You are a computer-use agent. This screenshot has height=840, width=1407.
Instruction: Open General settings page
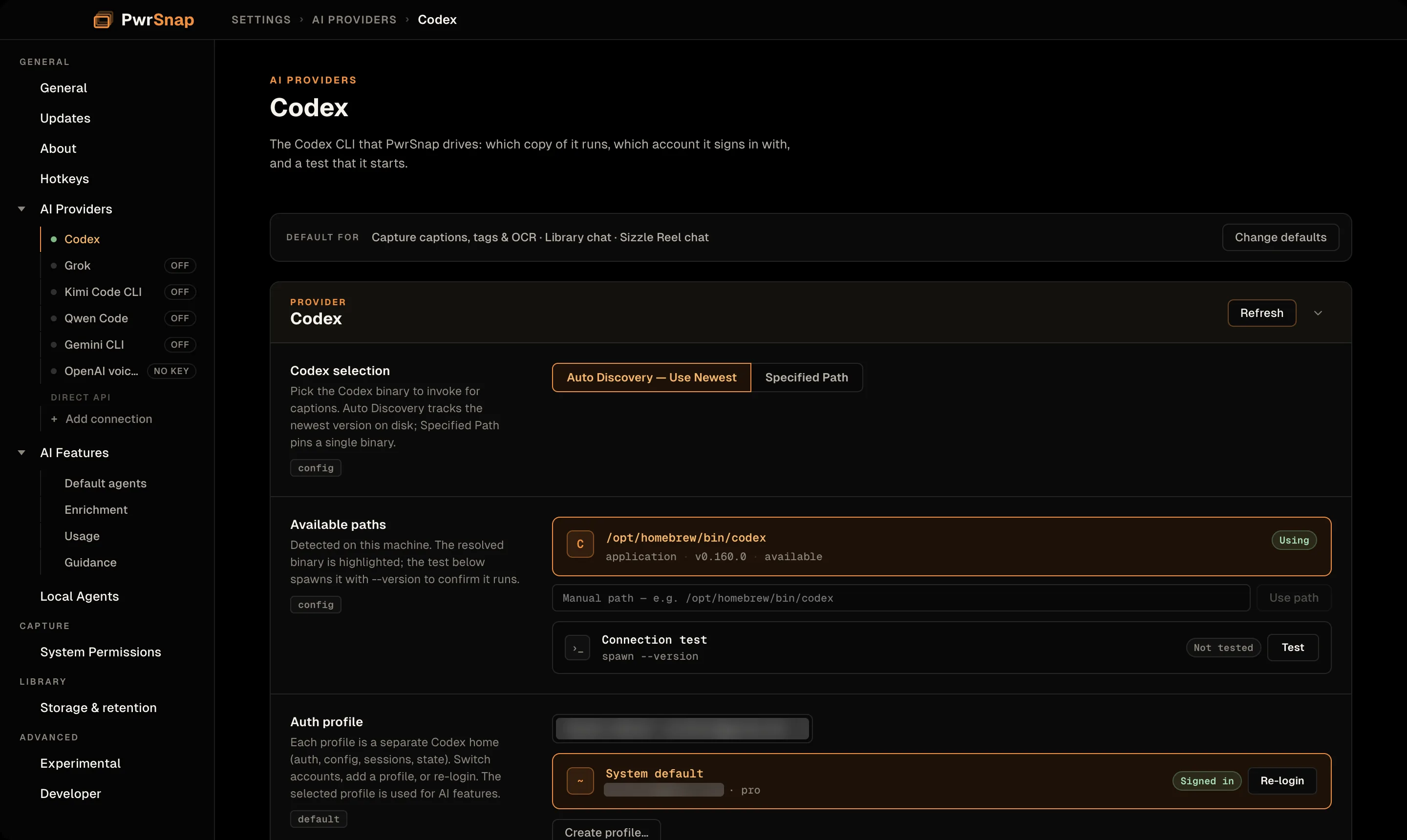coord(64,88)
